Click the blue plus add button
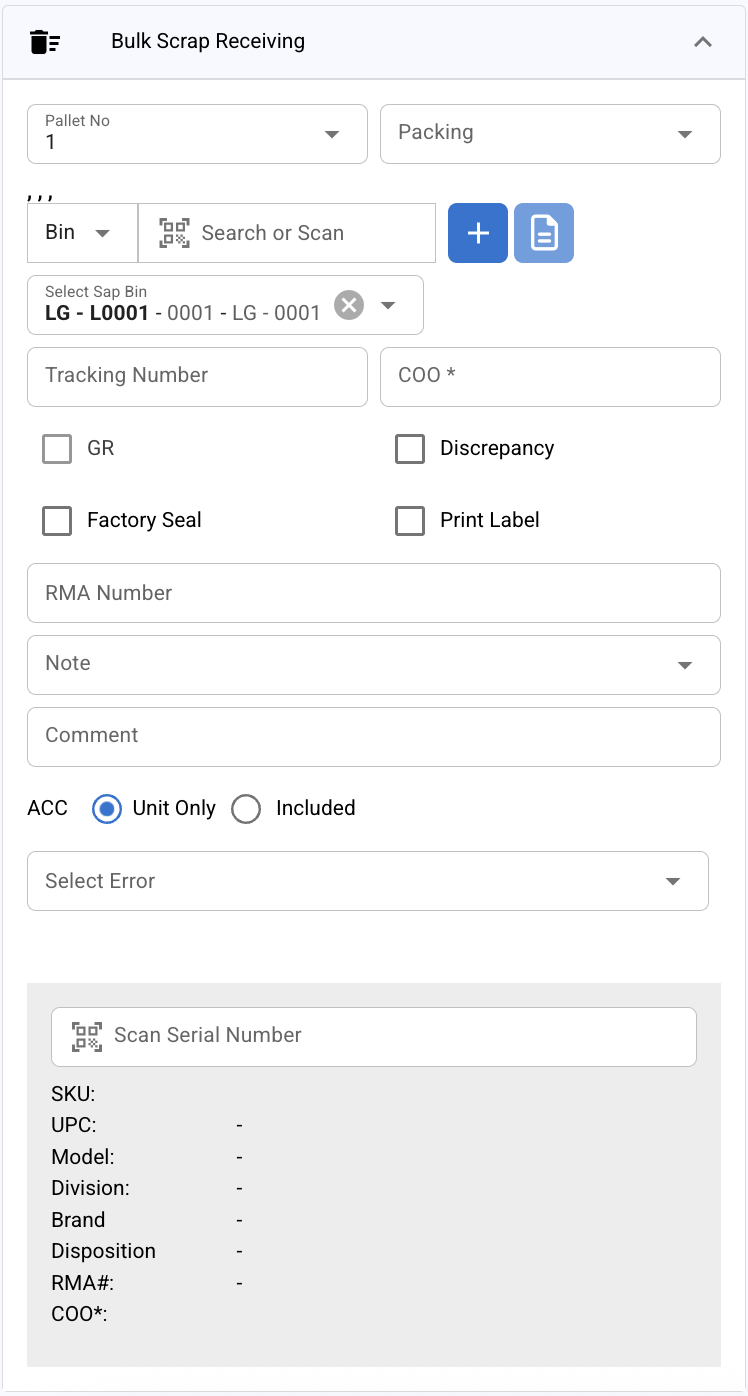This screenshot has height=1396, width=748. (x=478, y=233)
